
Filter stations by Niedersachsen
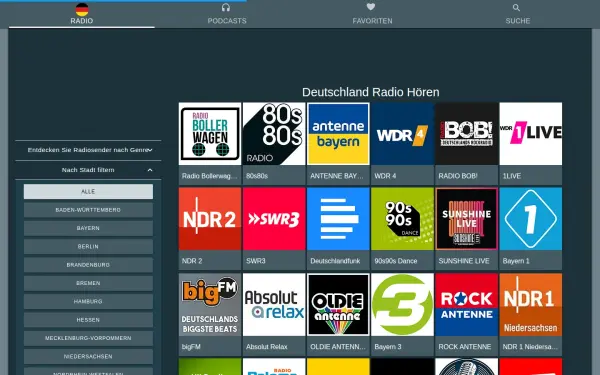coord(88,357)
